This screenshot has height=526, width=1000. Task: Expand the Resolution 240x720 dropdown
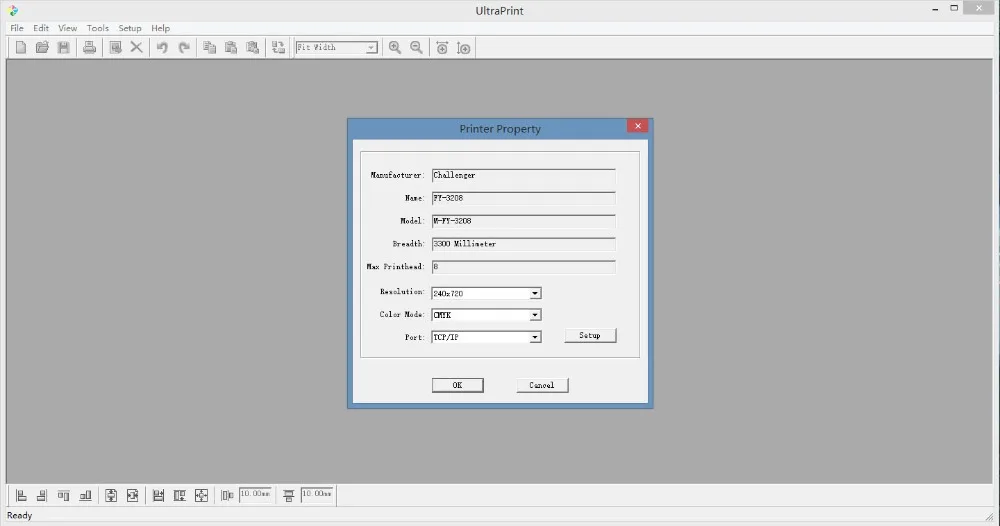(x=535, y=293)
